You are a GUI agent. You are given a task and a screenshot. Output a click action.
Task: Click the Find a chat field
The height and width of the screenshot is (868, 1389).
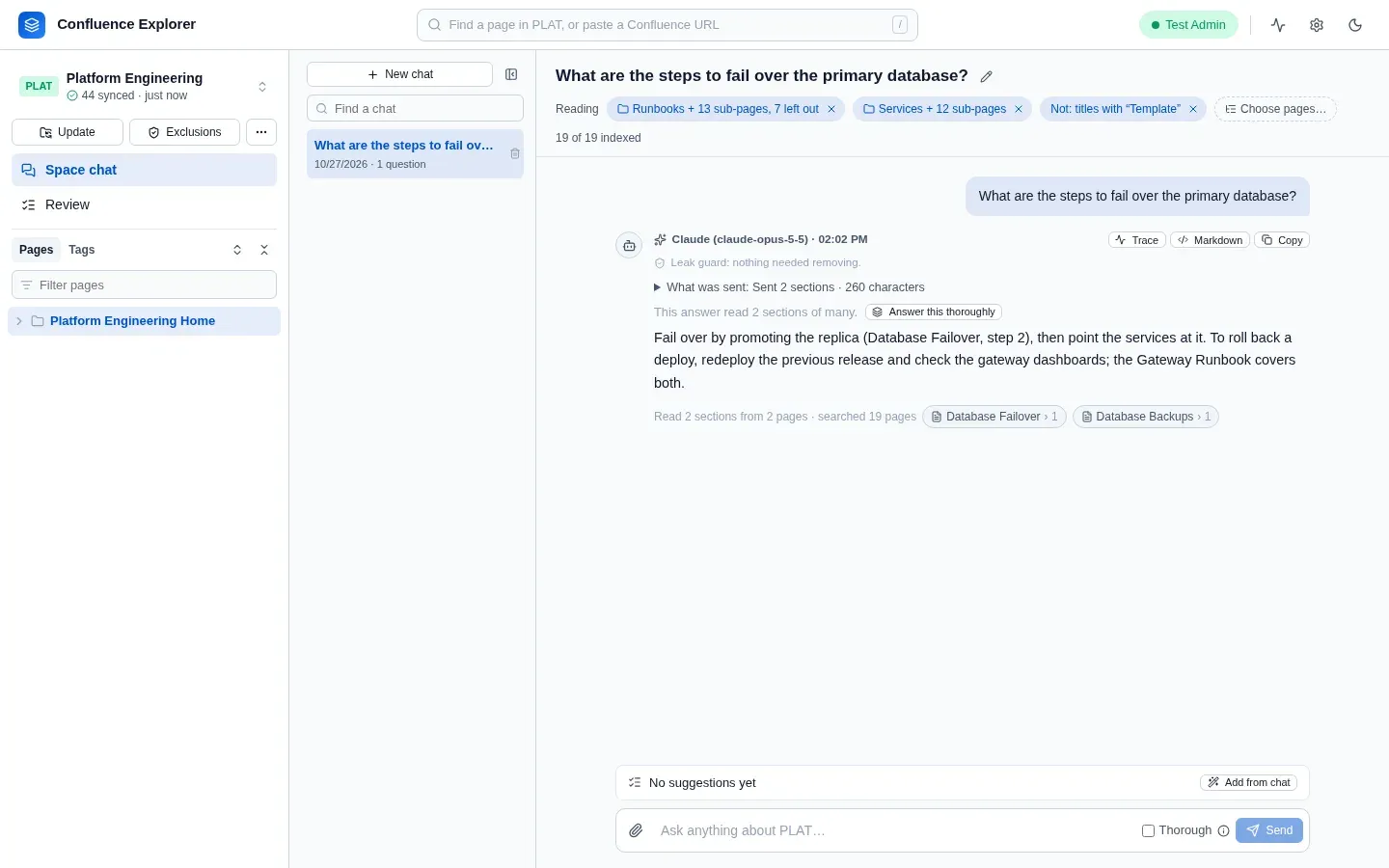tap(415, 109)
